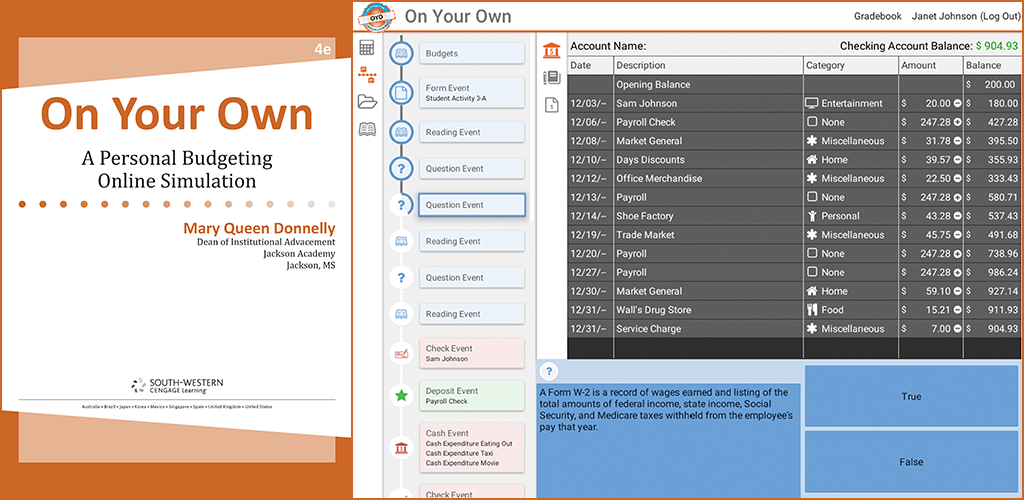Answer True to the W-2 question
The width and height of the screenshot is (1024, 500).
[910, 396]
